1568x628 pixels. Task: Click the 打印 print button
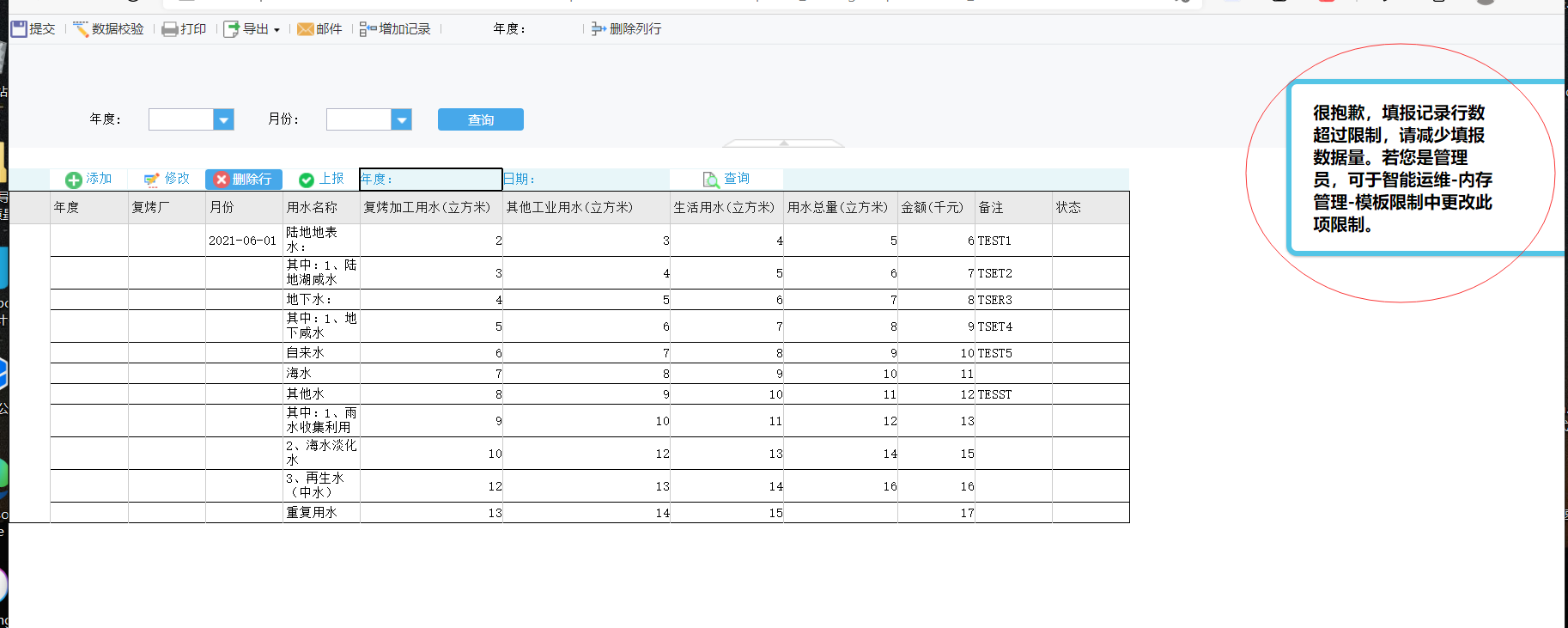[184, 29]
